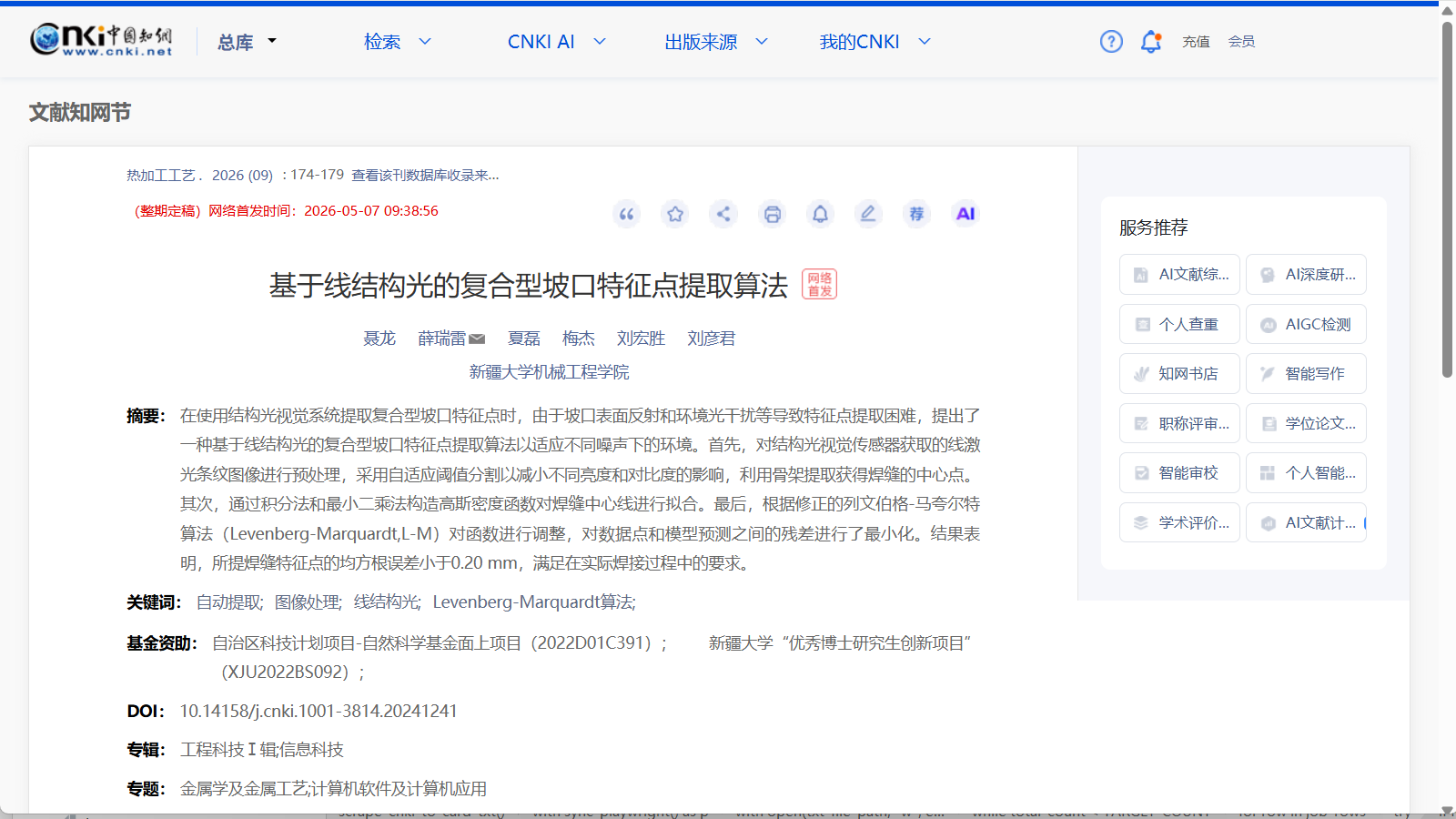Open 学位论文... service
The width and height of the screenshot is (1456, 819).
(x=1306, y=423)
